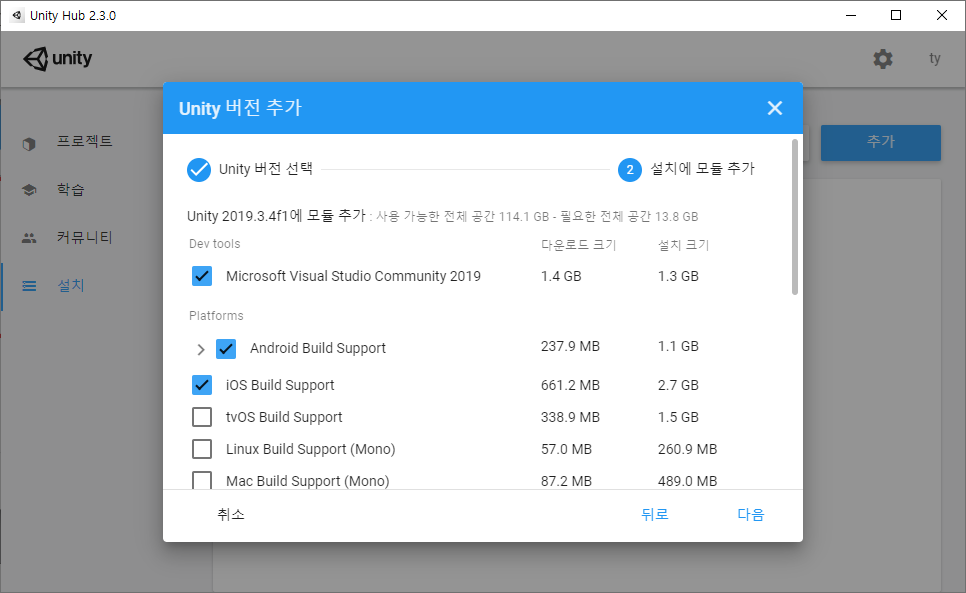
Task: Click the '661.2 MB' download size
Action: 570,385
